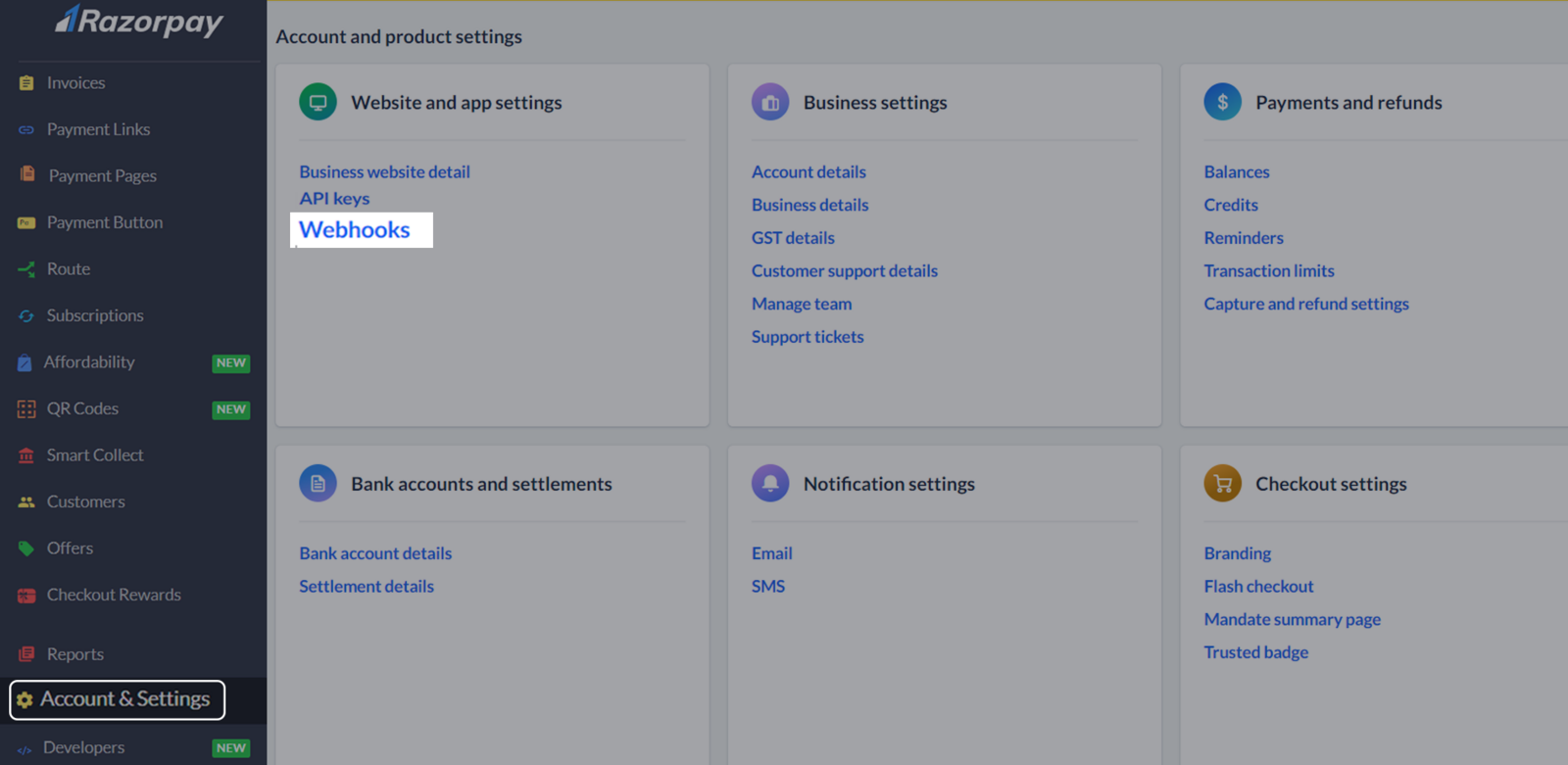Click the Smart Collect bank icon

click(x=26, y=455)
